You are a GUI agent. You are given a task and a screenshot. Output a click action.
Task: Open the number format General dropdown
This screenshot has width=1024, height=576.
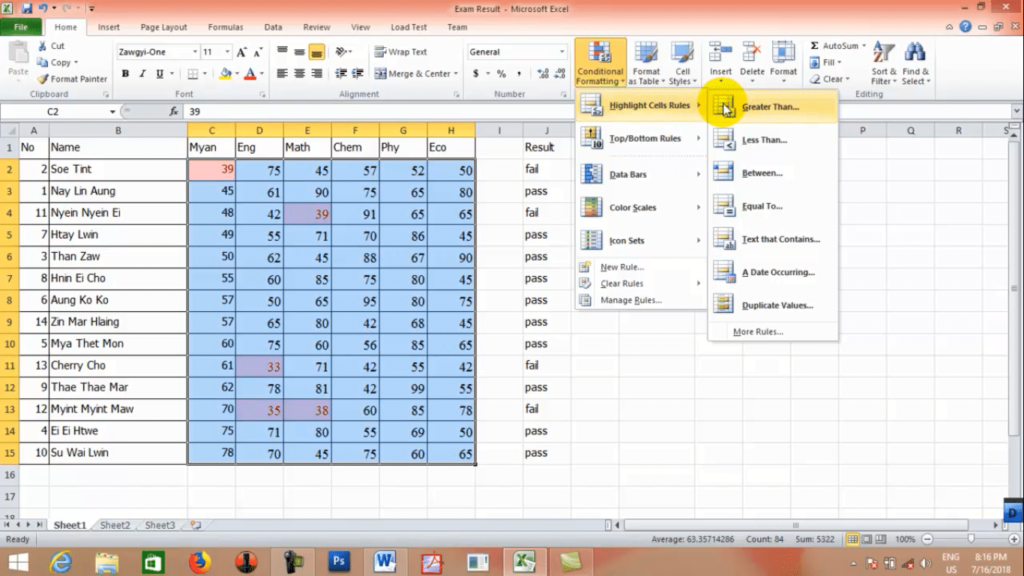[562, 52]
